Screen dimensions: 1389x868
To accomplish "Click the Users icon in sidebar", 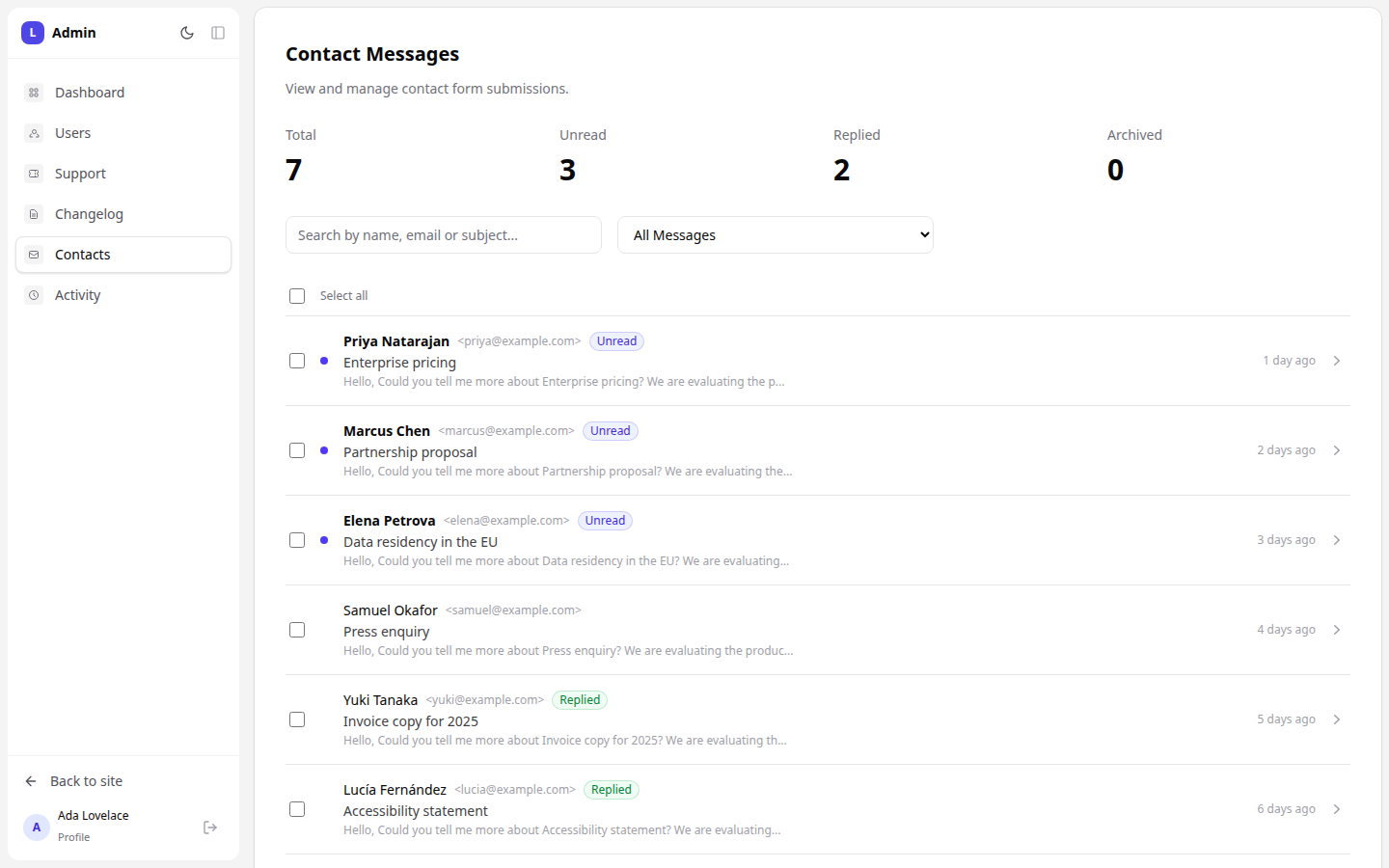I will pyautogui.click(x=34, y=133).
